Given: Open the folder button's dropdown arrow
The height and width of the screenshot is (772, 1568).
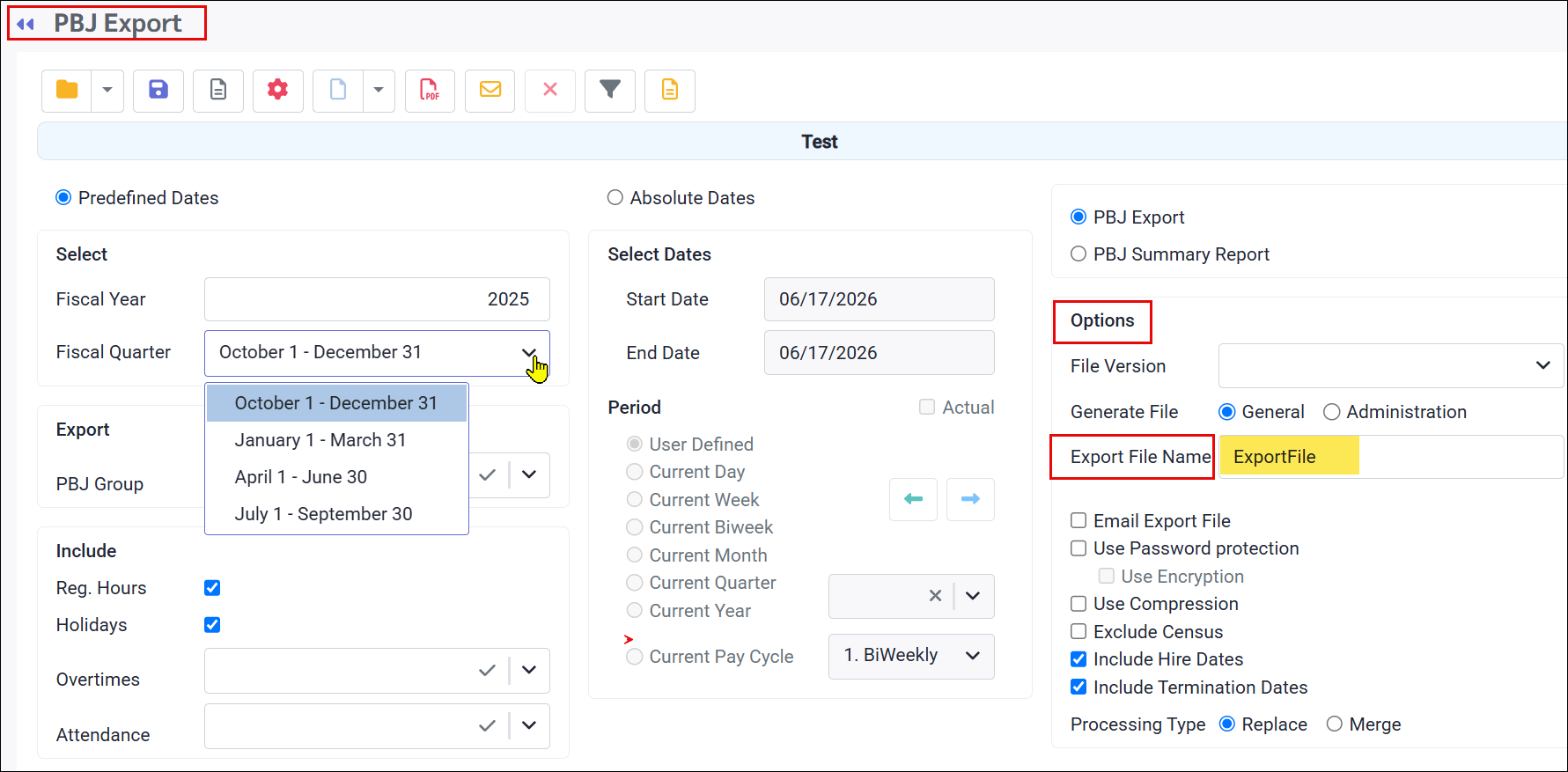Looking at the screenshot, I should (107, 90).
